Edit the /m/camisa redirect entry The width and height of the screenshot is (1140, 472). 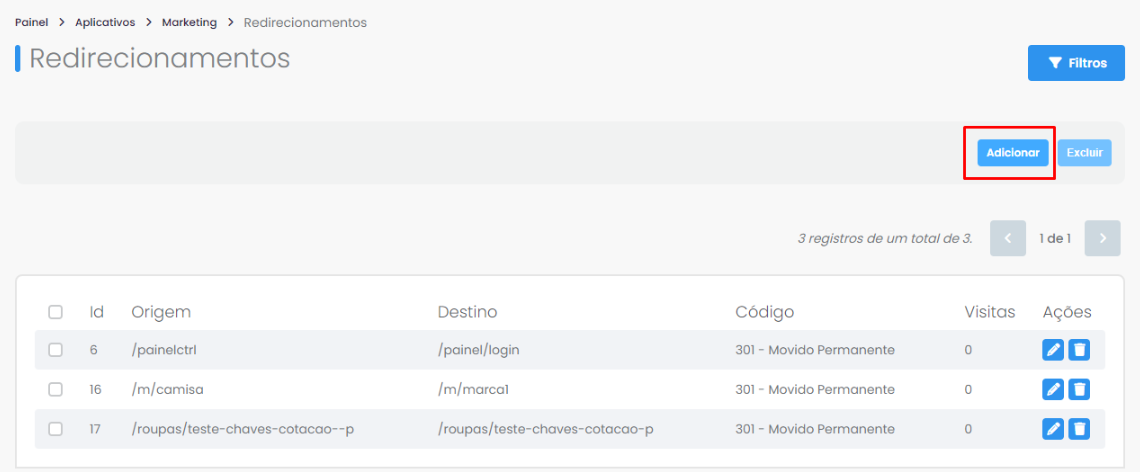point(1053,389)
